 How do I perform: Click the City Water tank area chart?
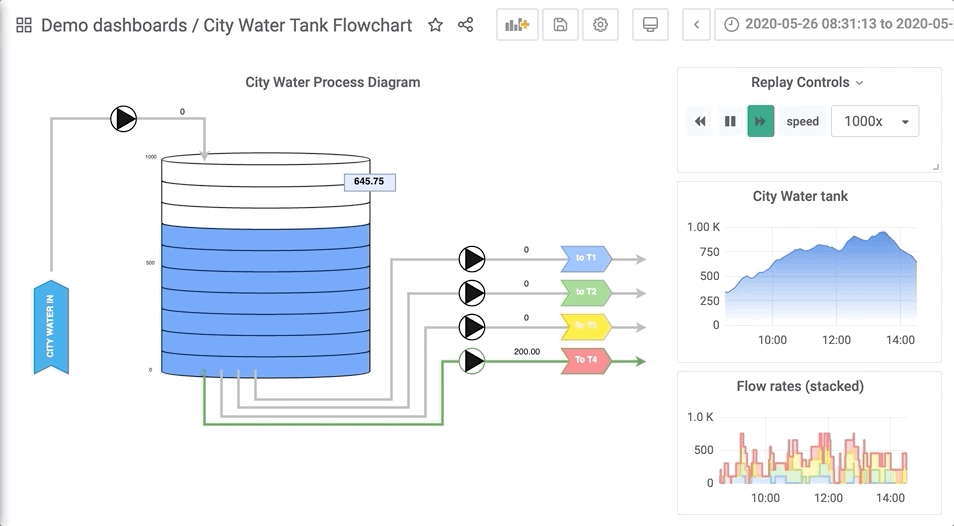(821, 277)
